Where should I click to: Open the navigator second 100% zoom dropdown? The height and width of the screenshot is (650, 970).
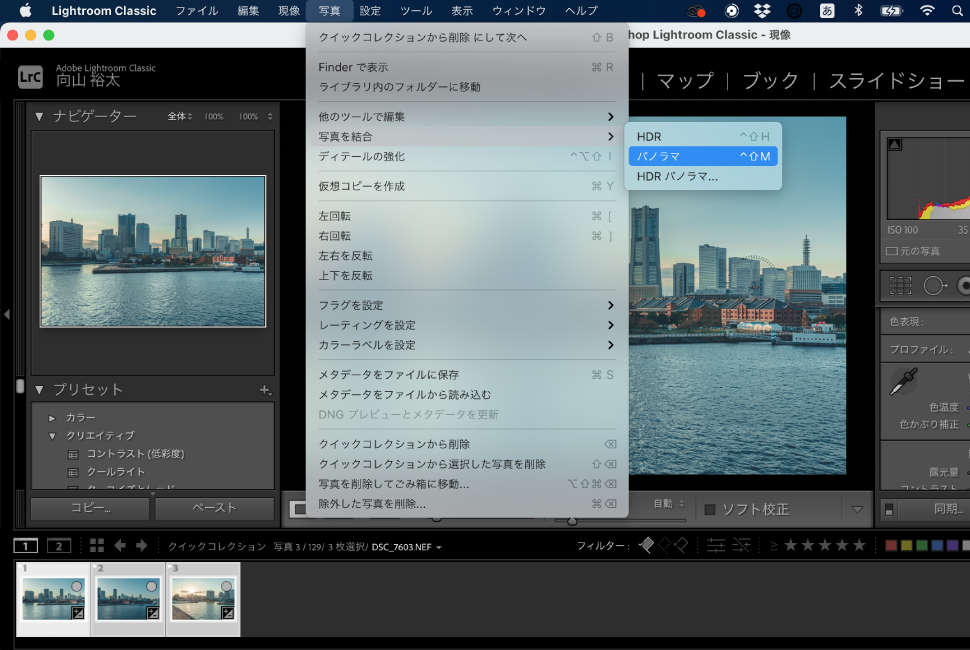pyautogui.click(x=255, y=116)
